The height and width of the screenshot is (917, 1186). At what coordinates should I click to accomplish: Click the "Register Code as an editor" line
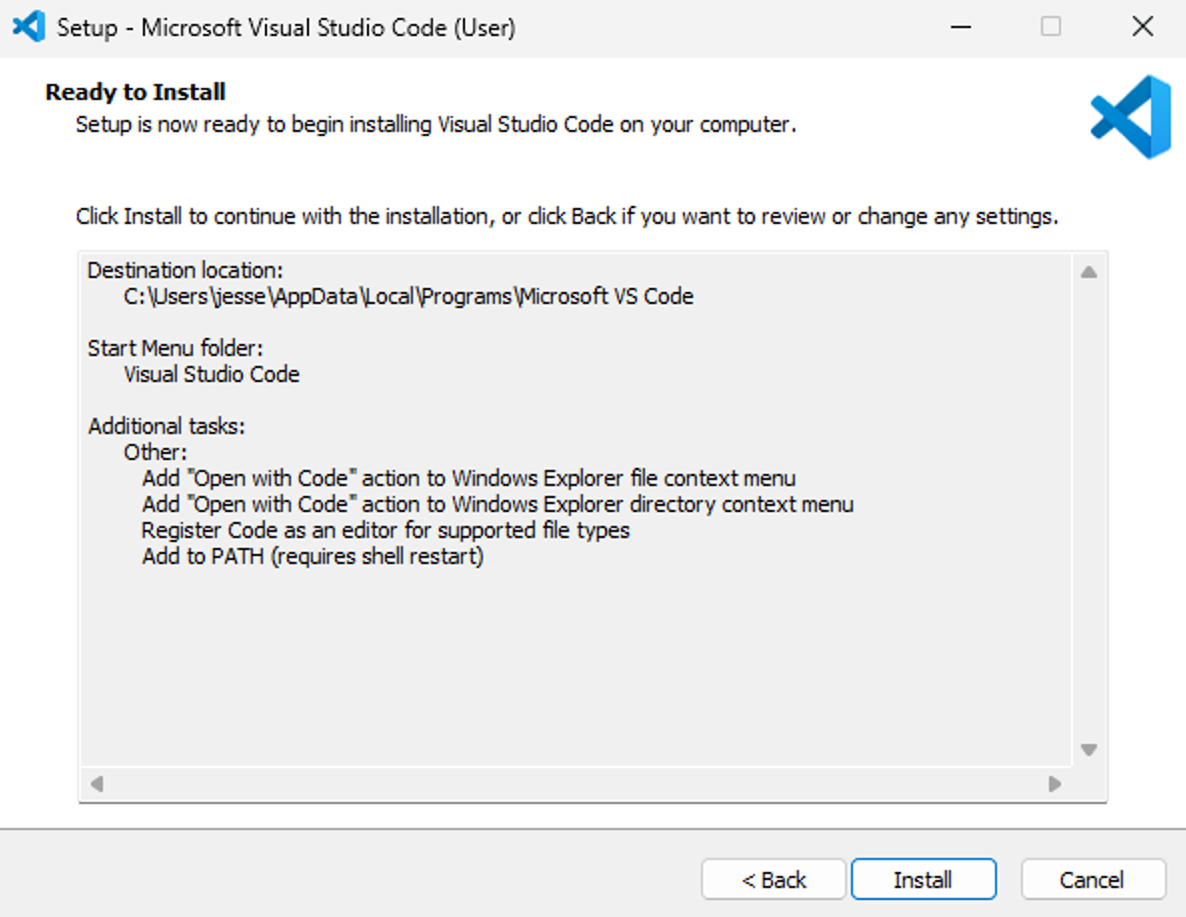coord(385,530)
